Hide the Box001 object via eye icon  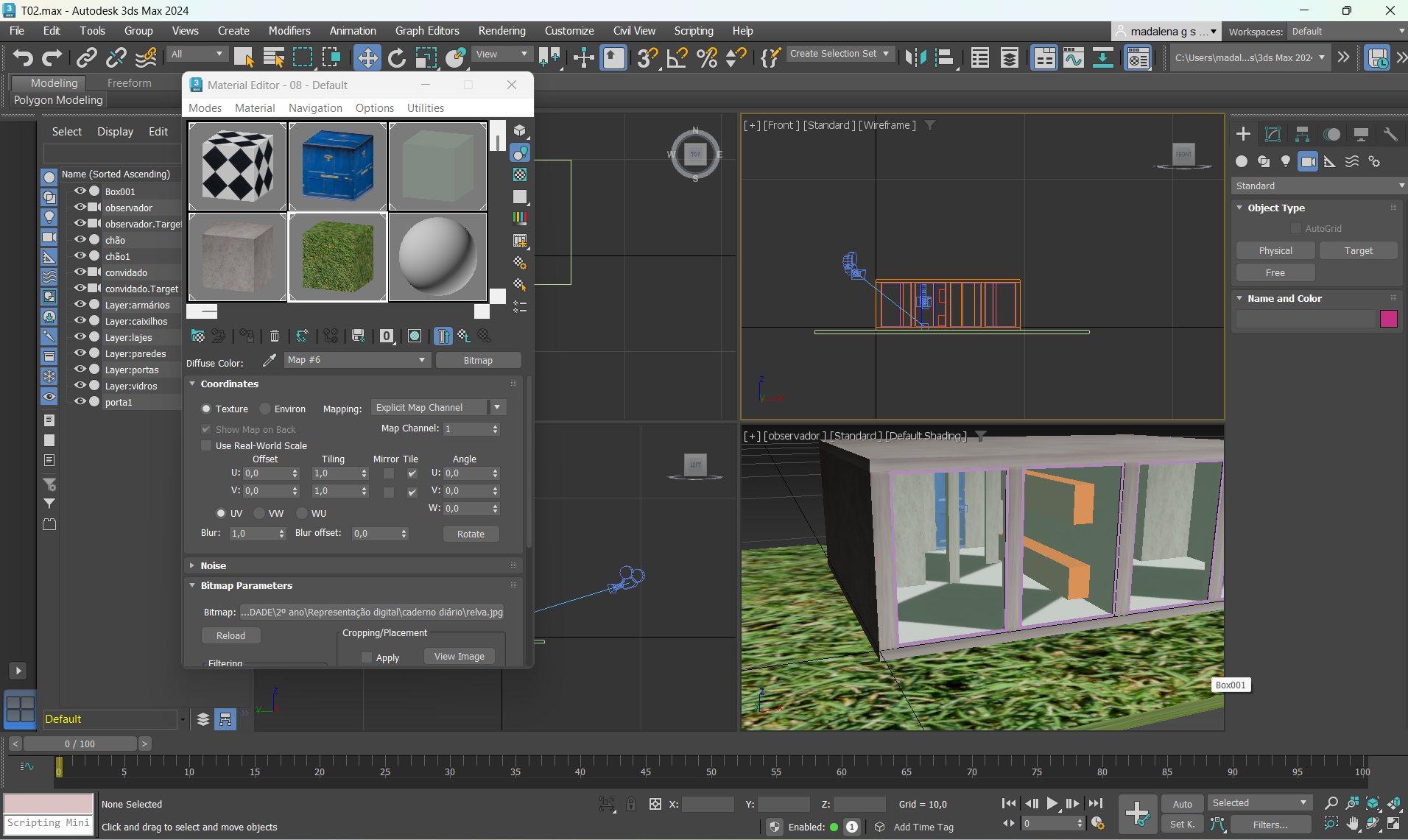tap(80, 191)
